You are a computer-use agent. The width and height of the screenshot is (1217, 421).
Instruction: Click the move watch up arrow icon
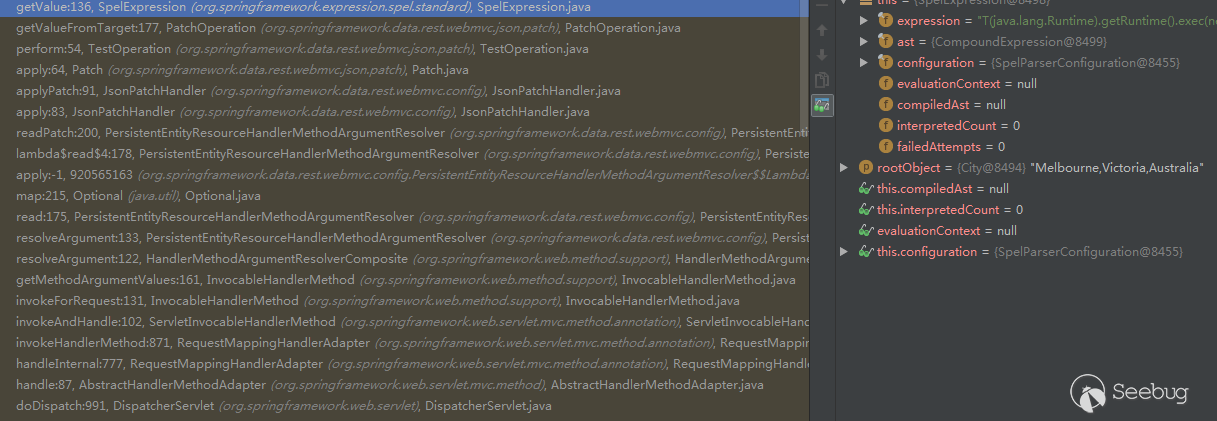pos(822,32)
